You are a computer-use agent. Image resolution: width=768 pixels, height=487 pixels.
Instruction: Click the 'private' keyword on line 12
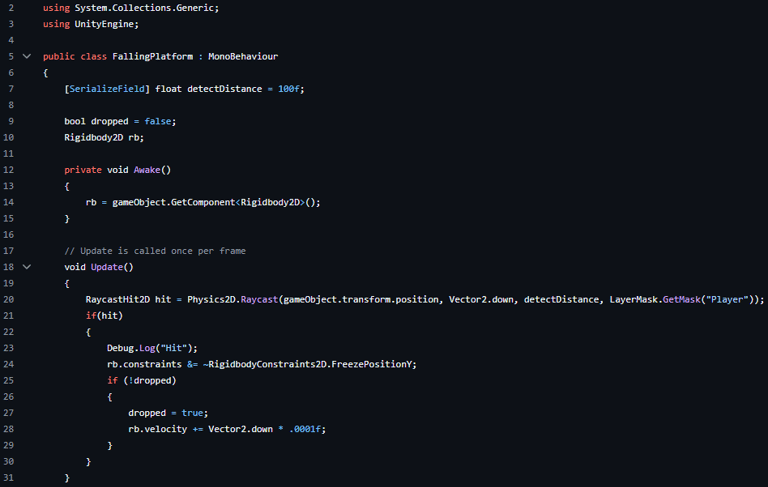pyautogui.click(x=83, y=170)
